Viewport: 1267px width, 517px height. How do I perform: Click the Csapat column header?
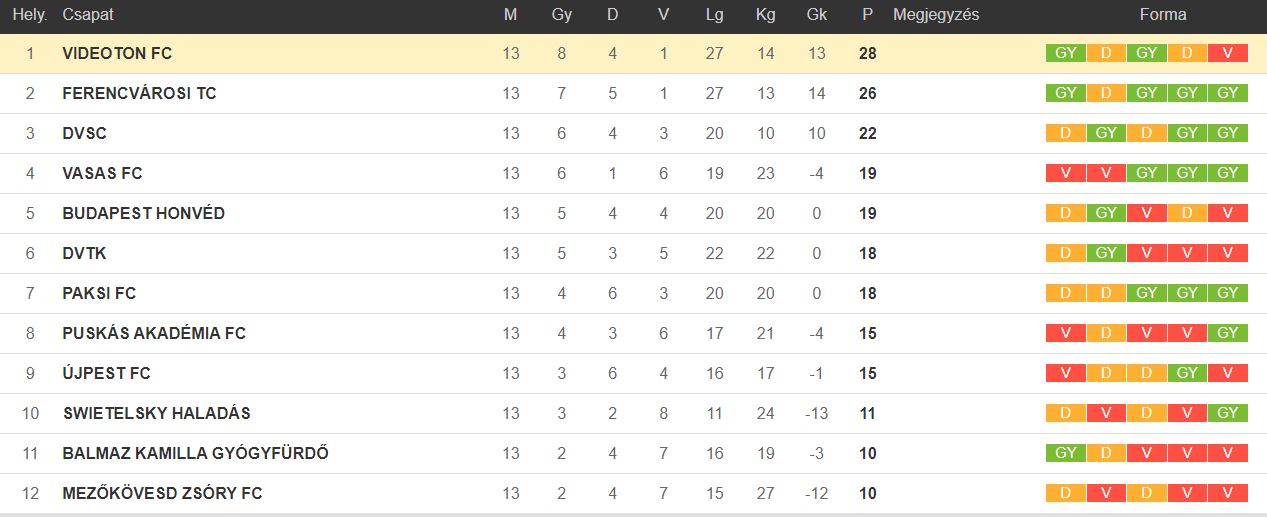[x=88, y=15]
